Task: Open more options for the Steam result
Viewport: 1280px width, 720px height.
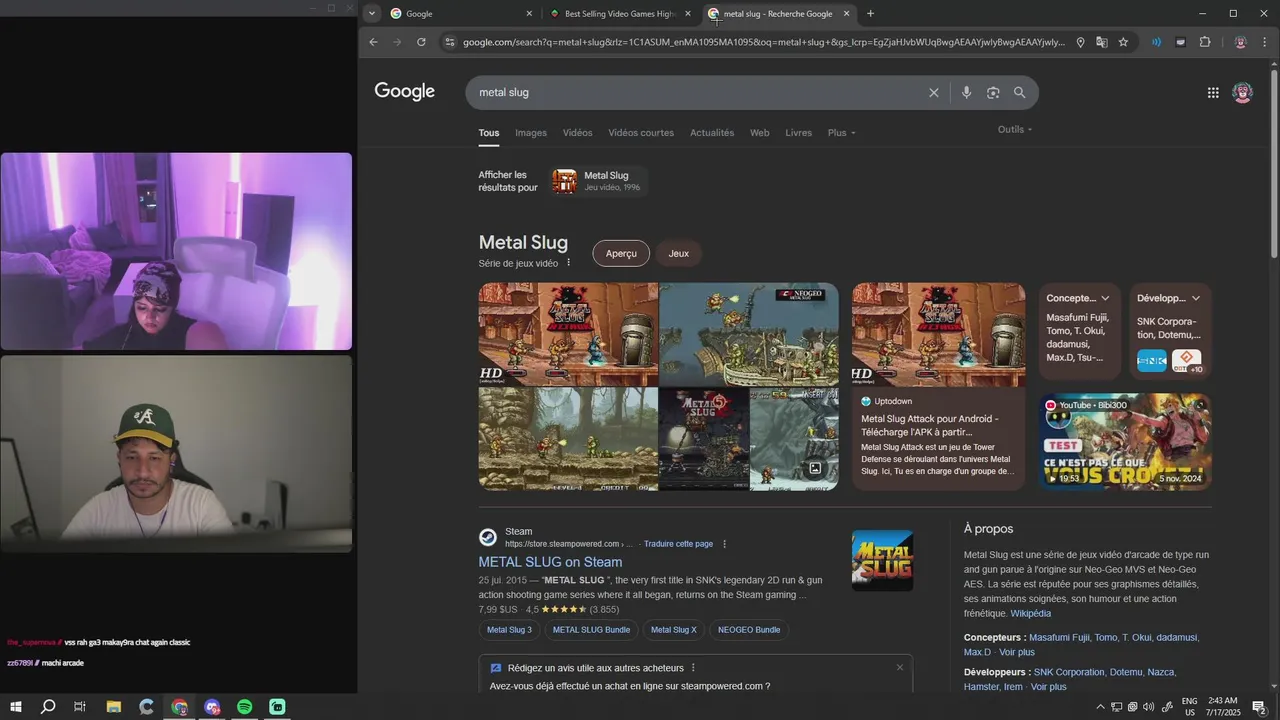Action: [x=725, y=544]
